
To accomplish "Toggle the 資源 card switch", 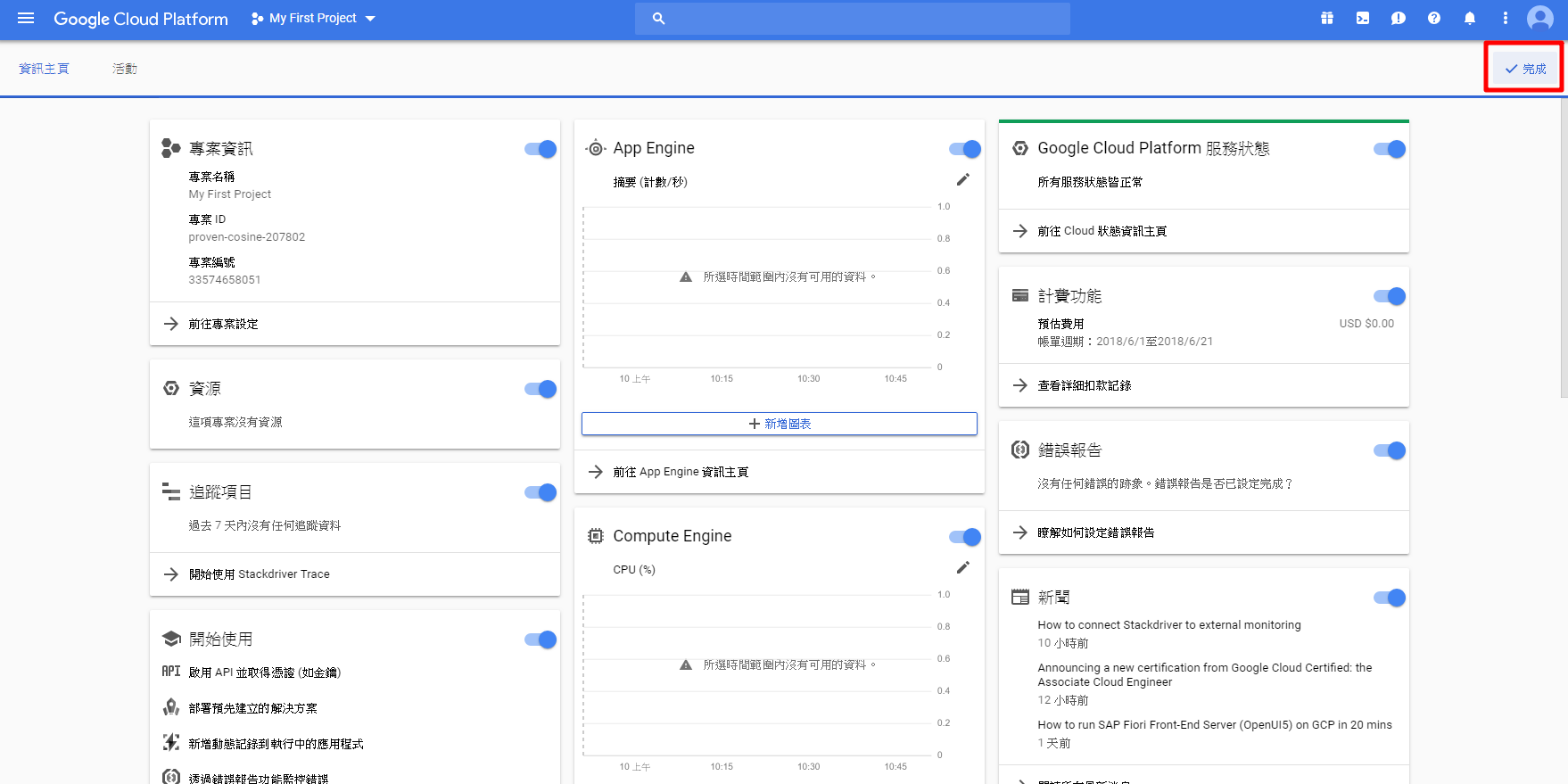I will (541, 389).
